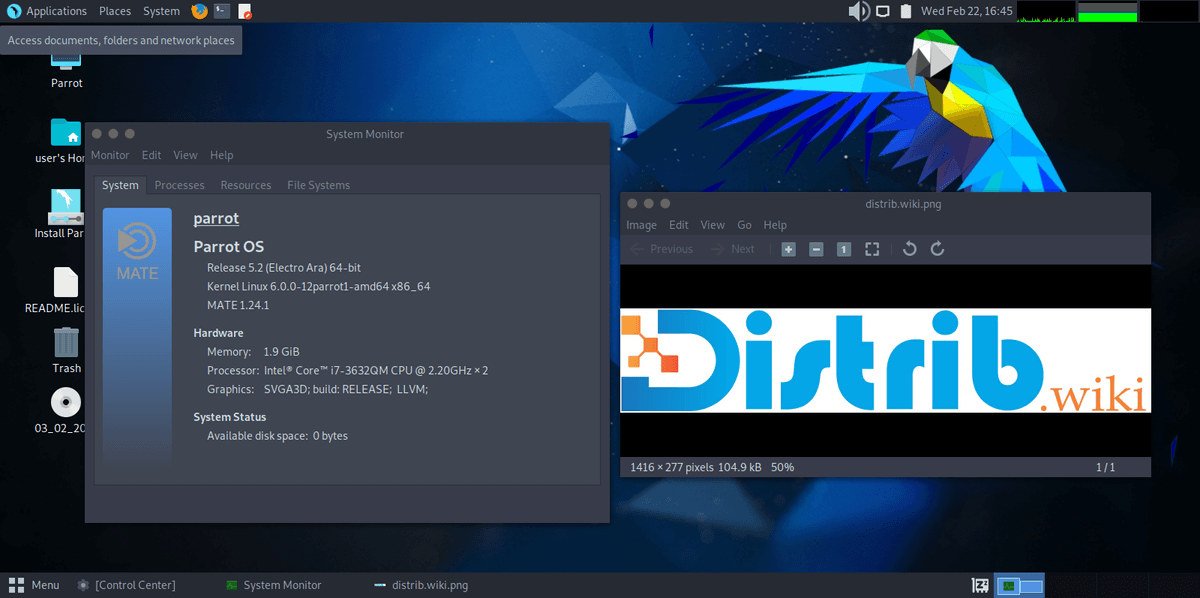
Task: Click System Monitor taskbar entry
Action: [x=273, y=585]
